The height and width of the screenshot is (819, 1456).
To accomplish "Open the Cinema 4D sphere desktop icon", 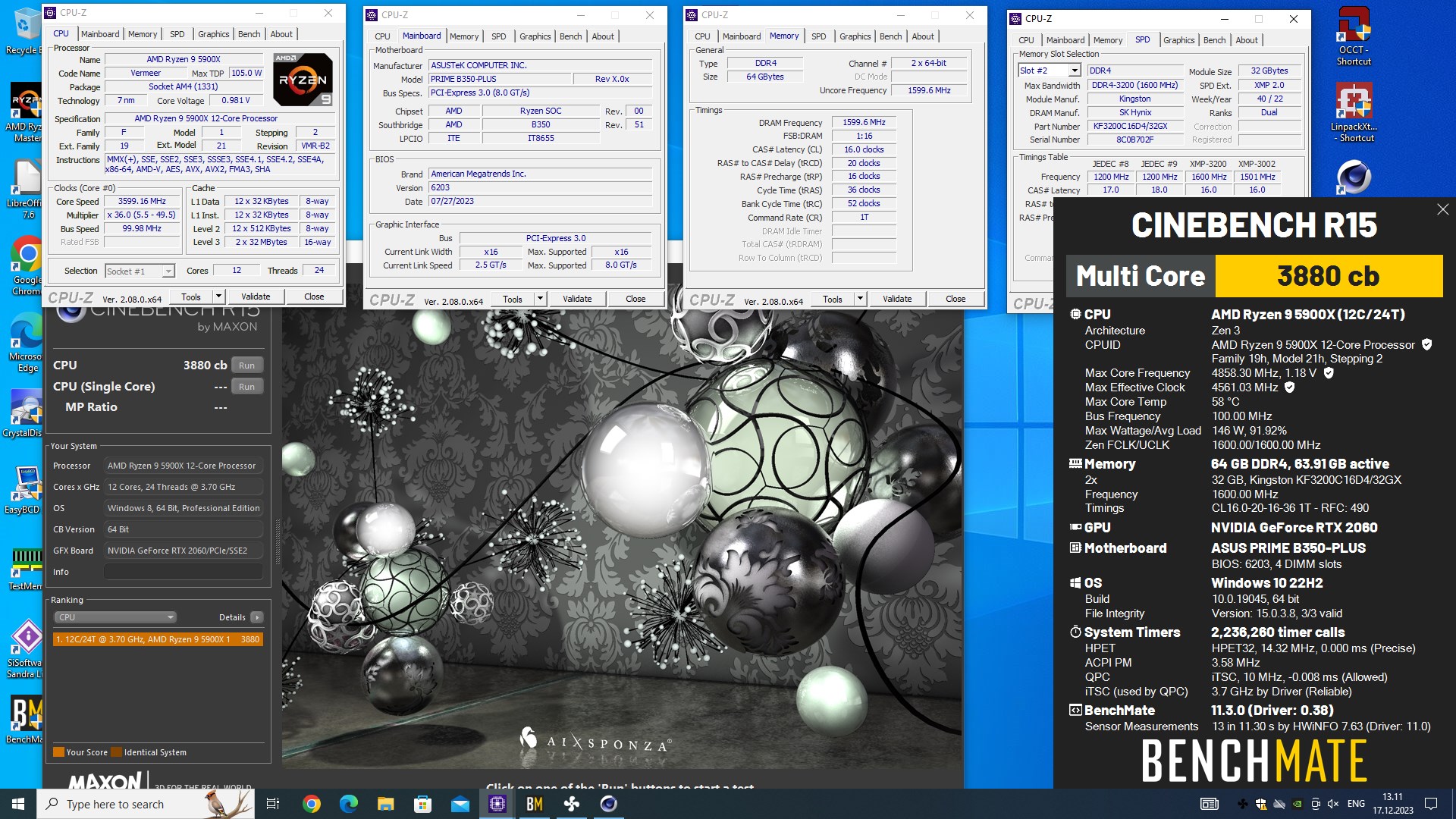I will tap(1354, 178).
